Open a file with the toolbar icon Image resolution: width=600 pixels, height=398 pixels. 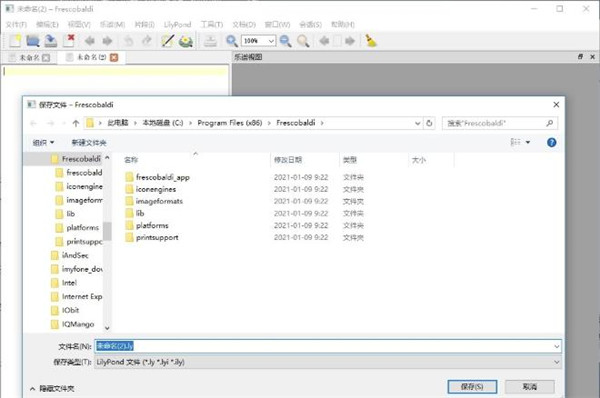tap(33, 41)
